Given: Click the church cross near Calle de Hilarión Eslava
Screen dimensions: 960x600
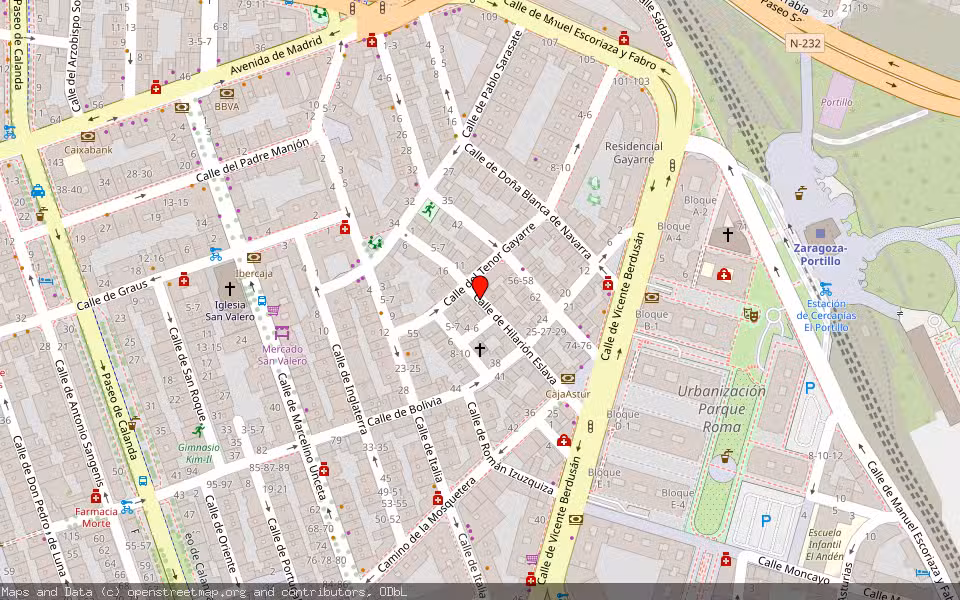Looking at the screenshot, I should 480,350.
